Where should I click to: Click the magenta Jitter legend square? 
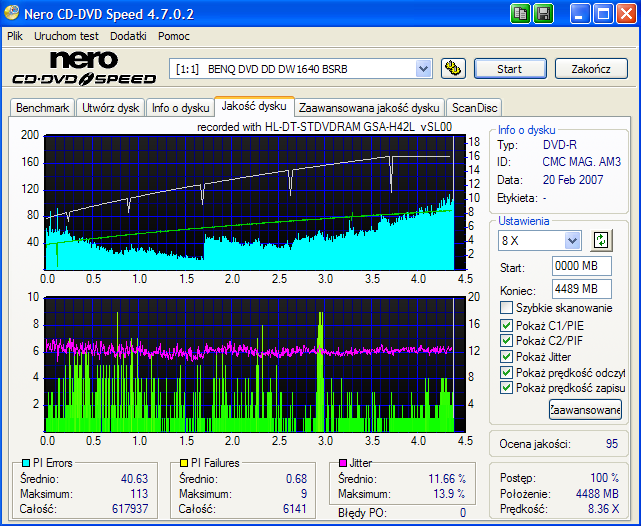343,464
